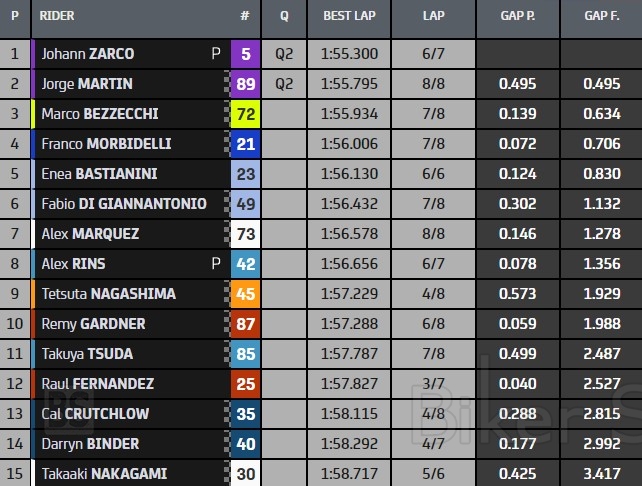Click Johann Zarco's pit indicator P icon
Screen dimensions: 642x486
[216, 55]
